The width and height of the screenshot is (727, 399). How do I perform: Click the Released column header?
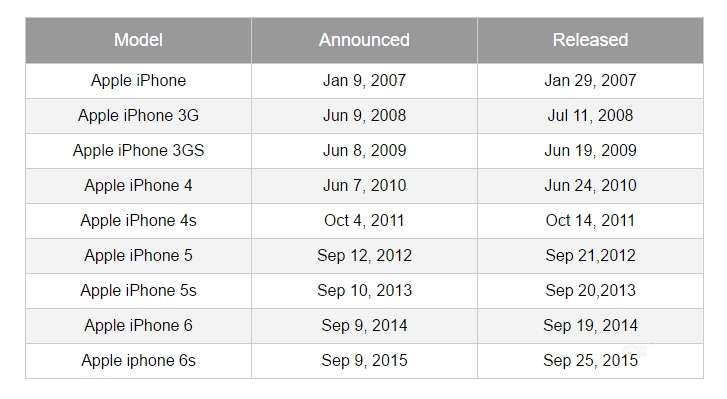[590, 40]
